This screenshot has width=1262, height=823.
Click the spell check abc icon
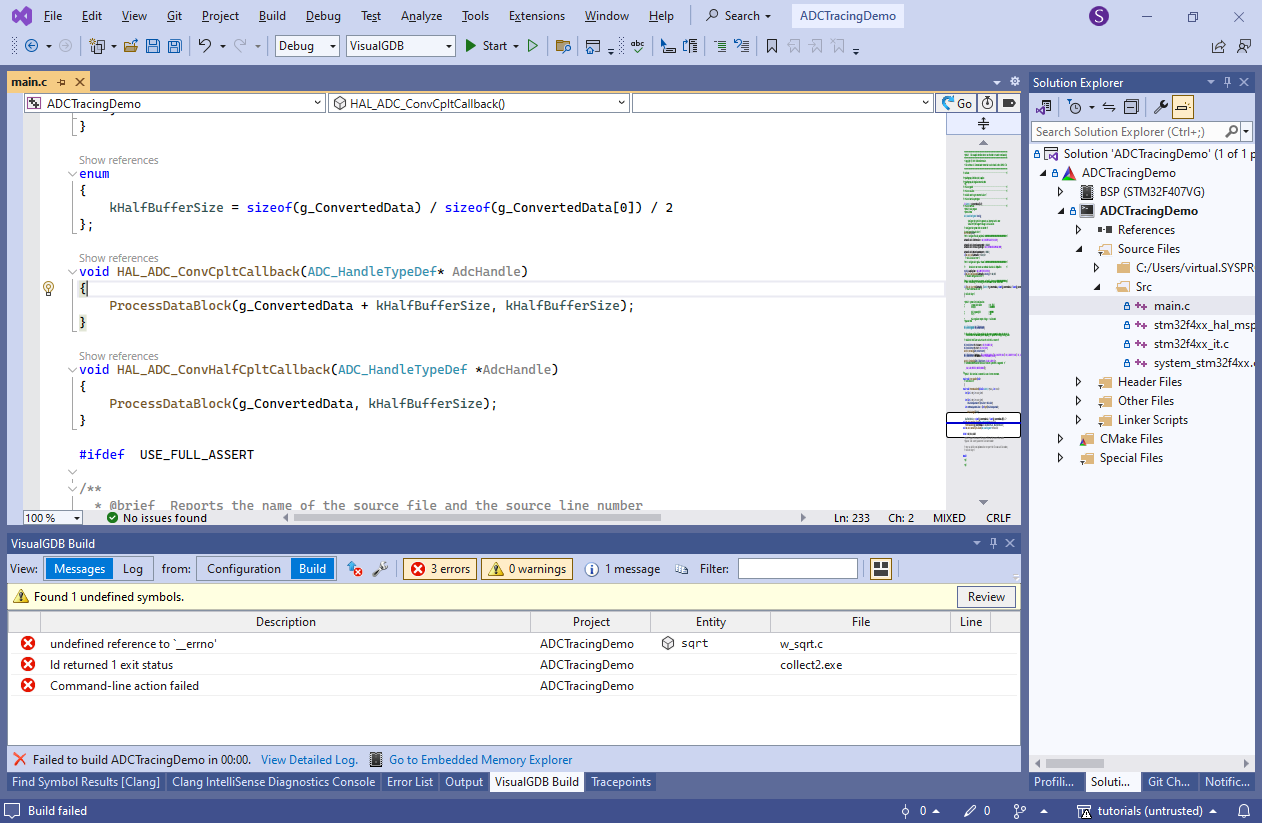click(x=637, y=46)
